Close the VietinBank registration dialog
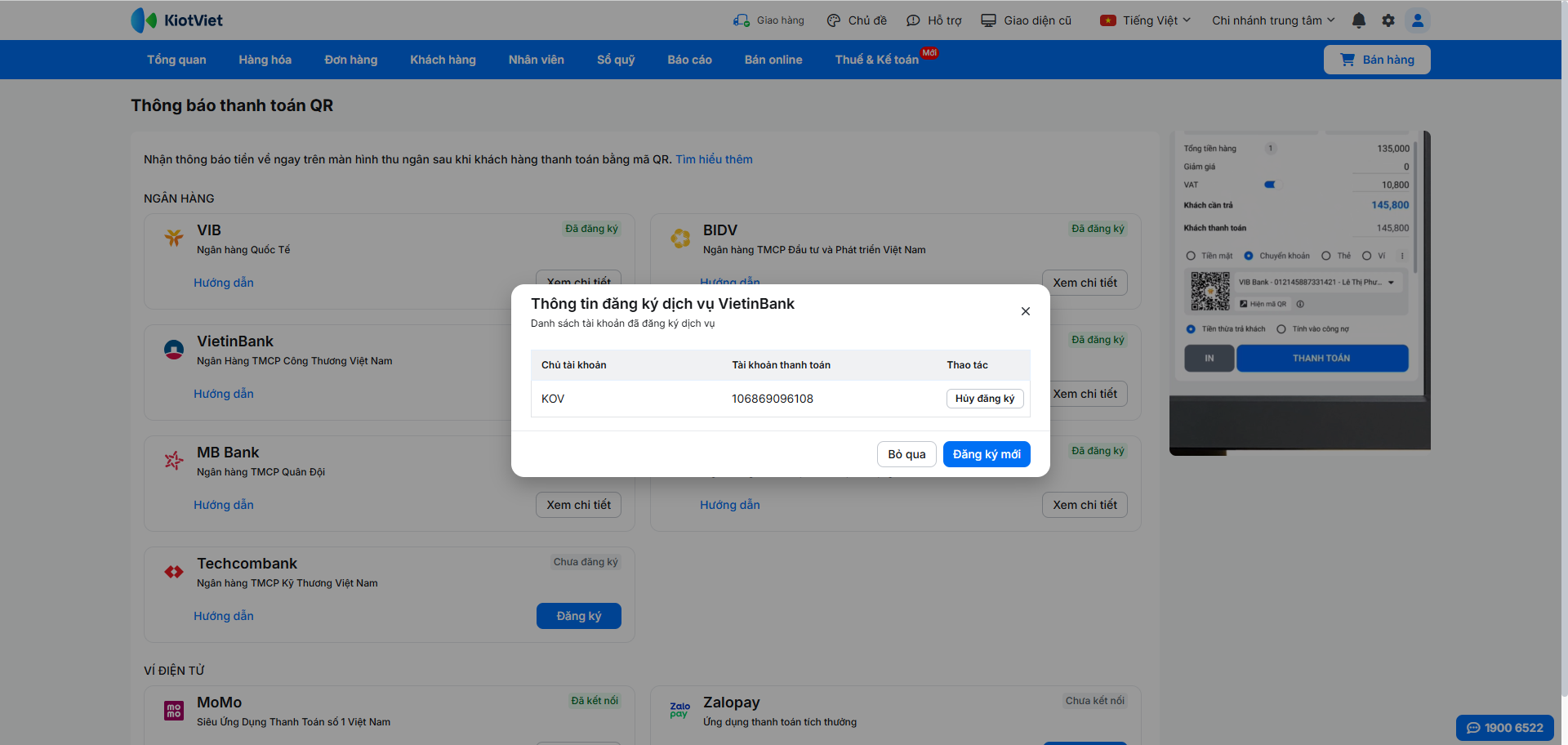This screenshot has width=1568, height=745. click(1026, 311)
